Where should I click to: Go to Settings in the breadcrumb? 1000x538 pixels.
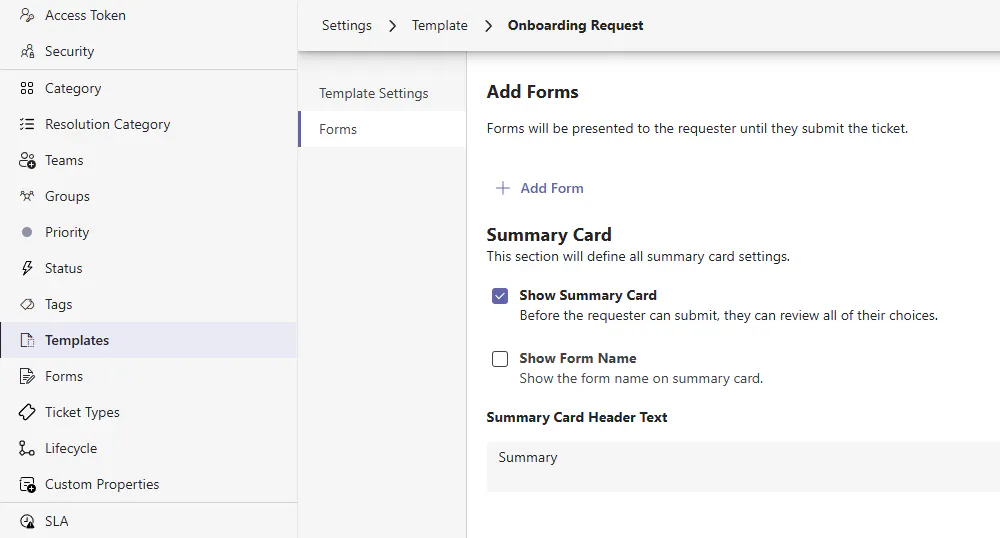(347, 25)
